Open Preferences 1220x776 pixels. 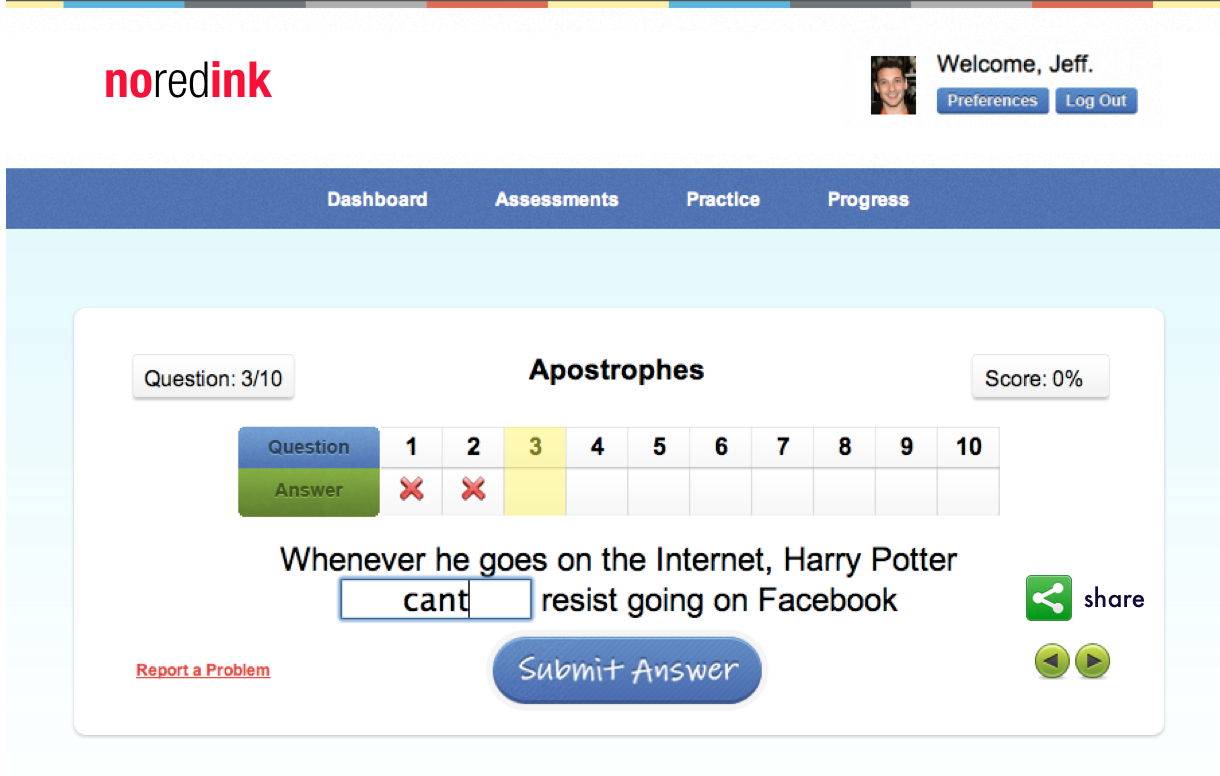992,101
